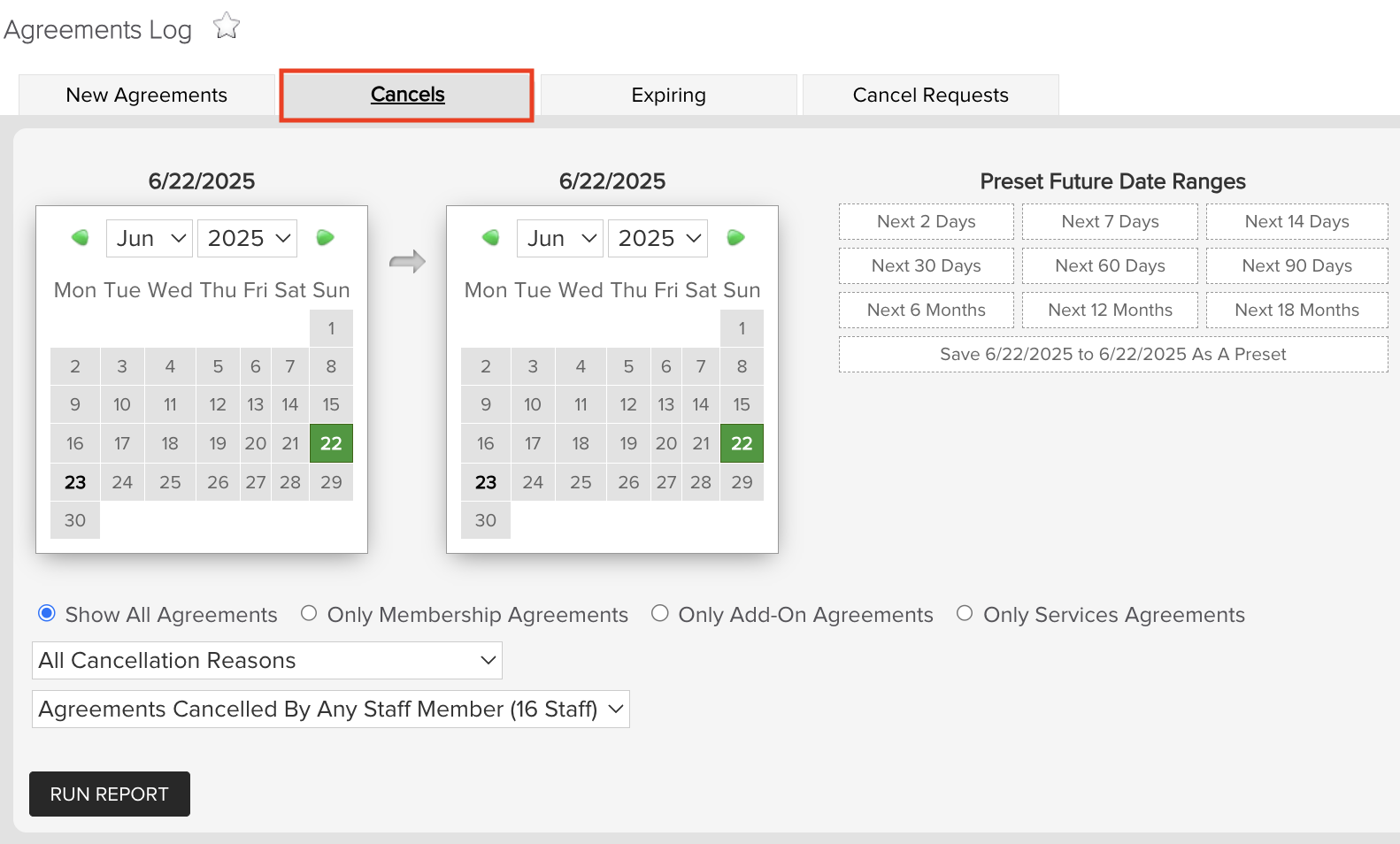Open the Cancel Requests tab
The height and width of the screenshot is (844, 1400).
point(931,95)
